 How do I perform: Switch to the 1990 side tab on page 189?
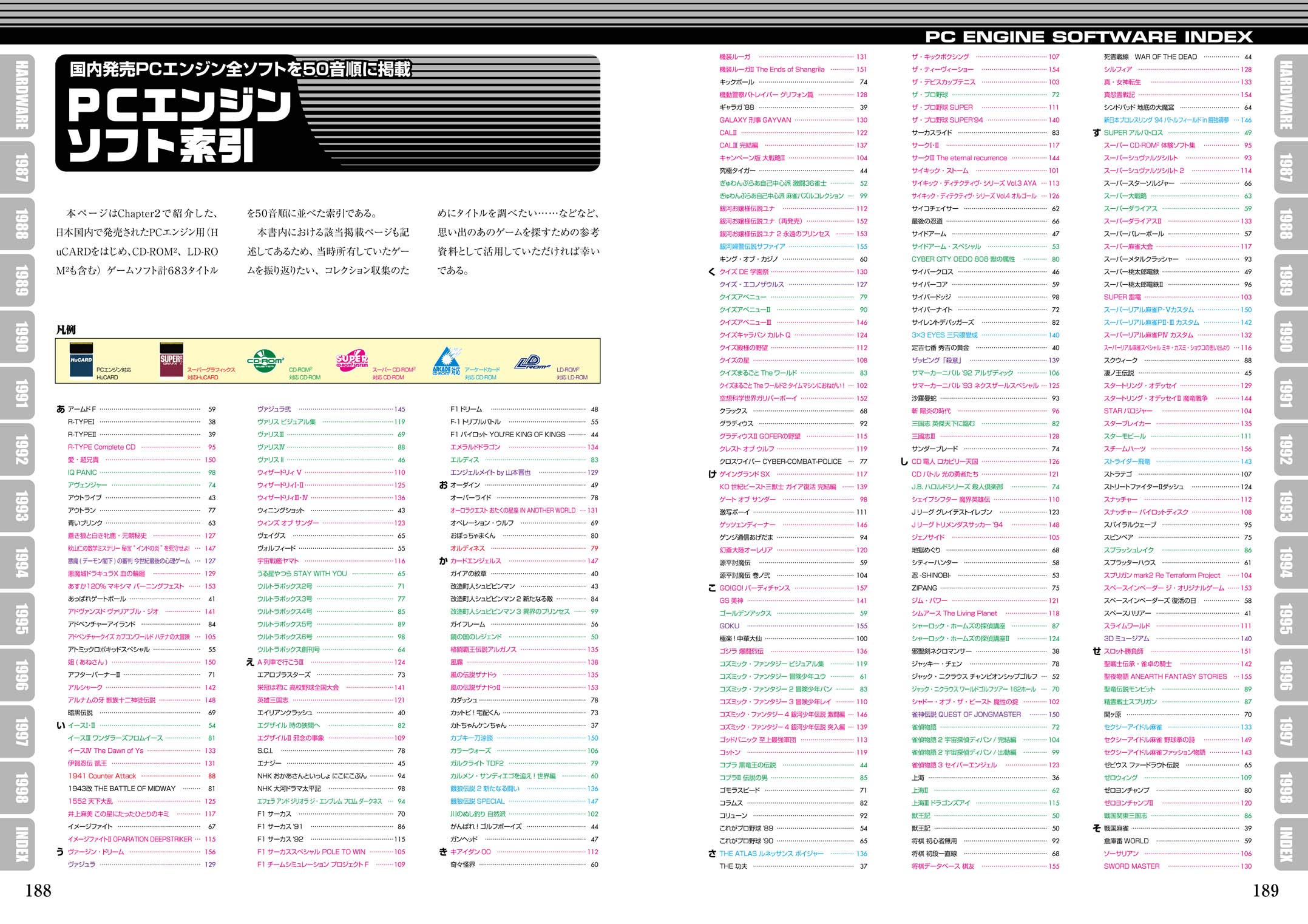coord(1286,337)
